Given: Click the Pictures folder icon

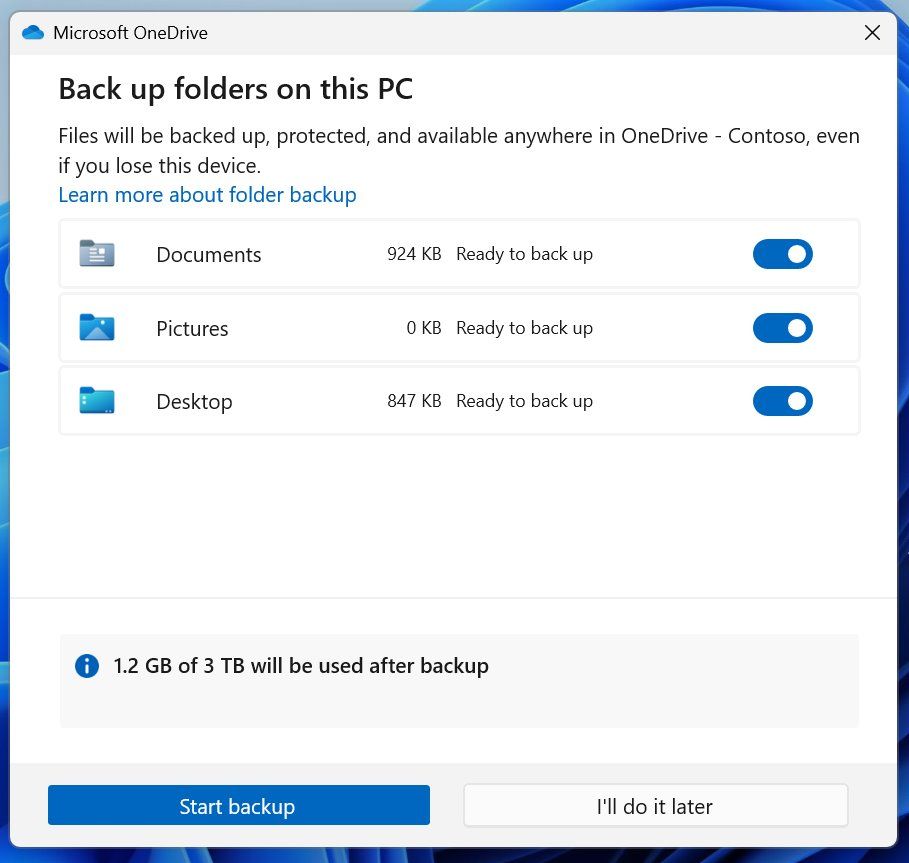Looking at the screenshot, I should 97,328.
